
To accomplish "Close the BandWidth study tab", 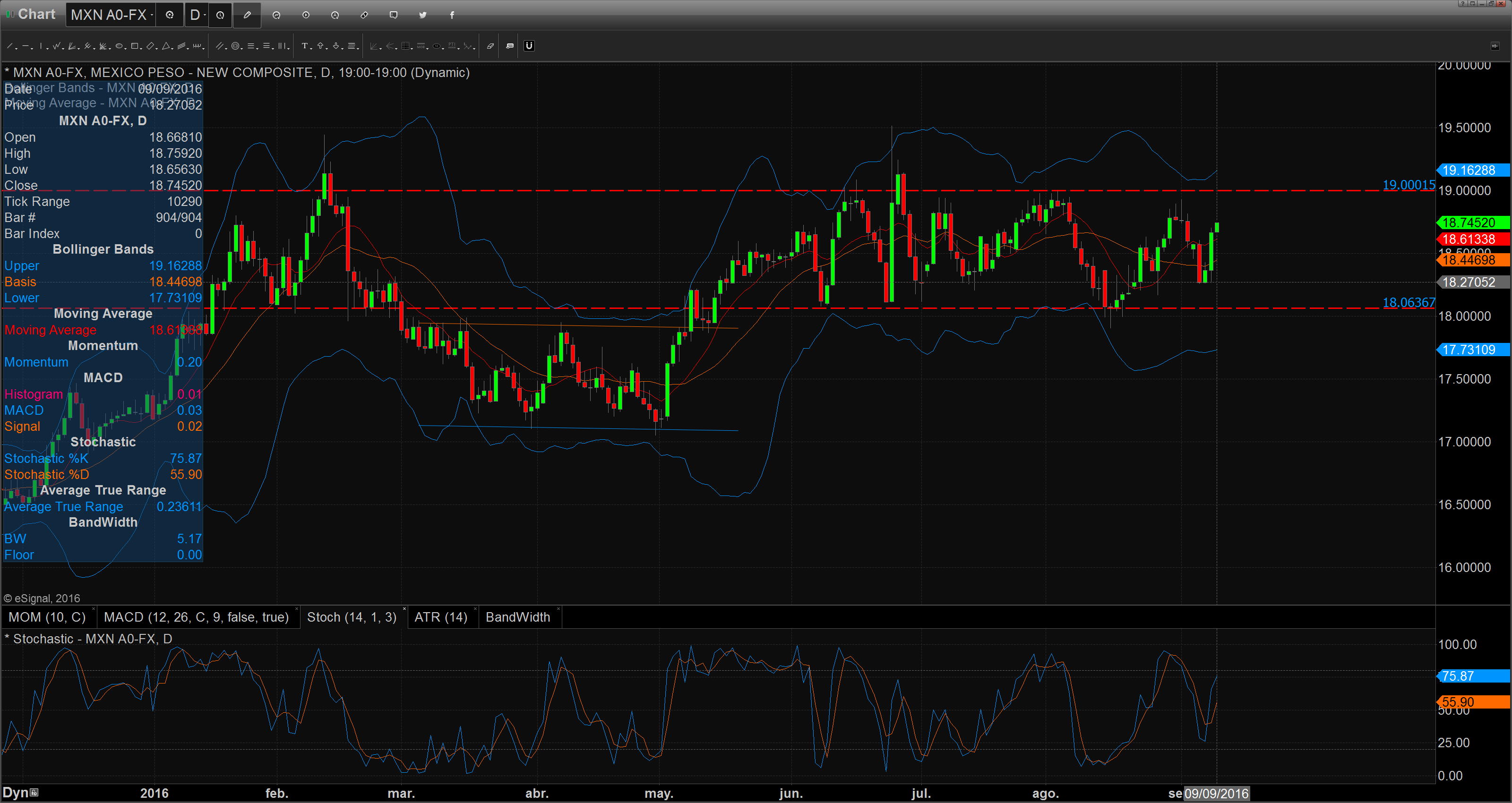I will pos(558,609).
